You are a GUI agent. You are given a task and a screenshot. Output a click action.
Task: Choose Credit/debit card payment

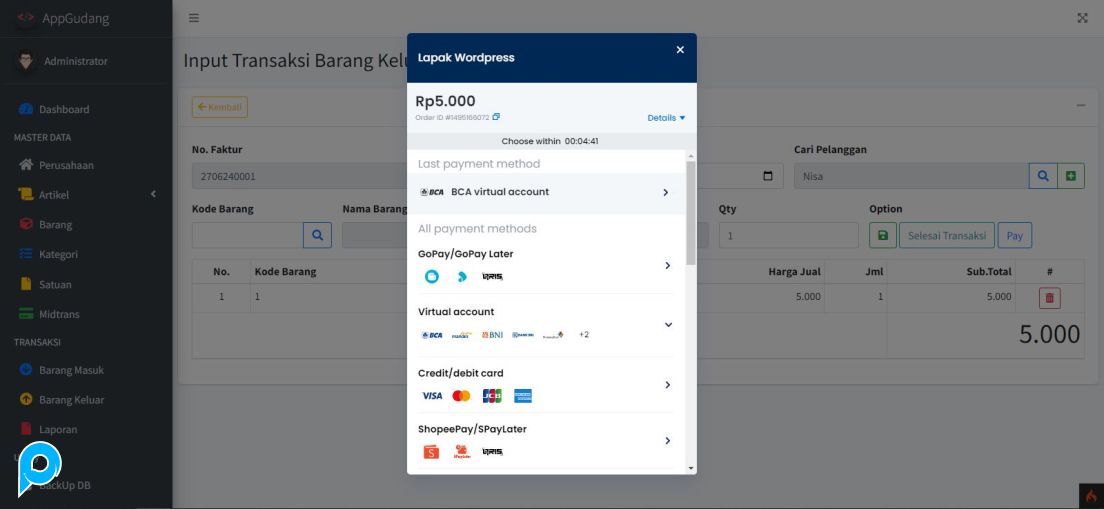[x=545, y=385]
